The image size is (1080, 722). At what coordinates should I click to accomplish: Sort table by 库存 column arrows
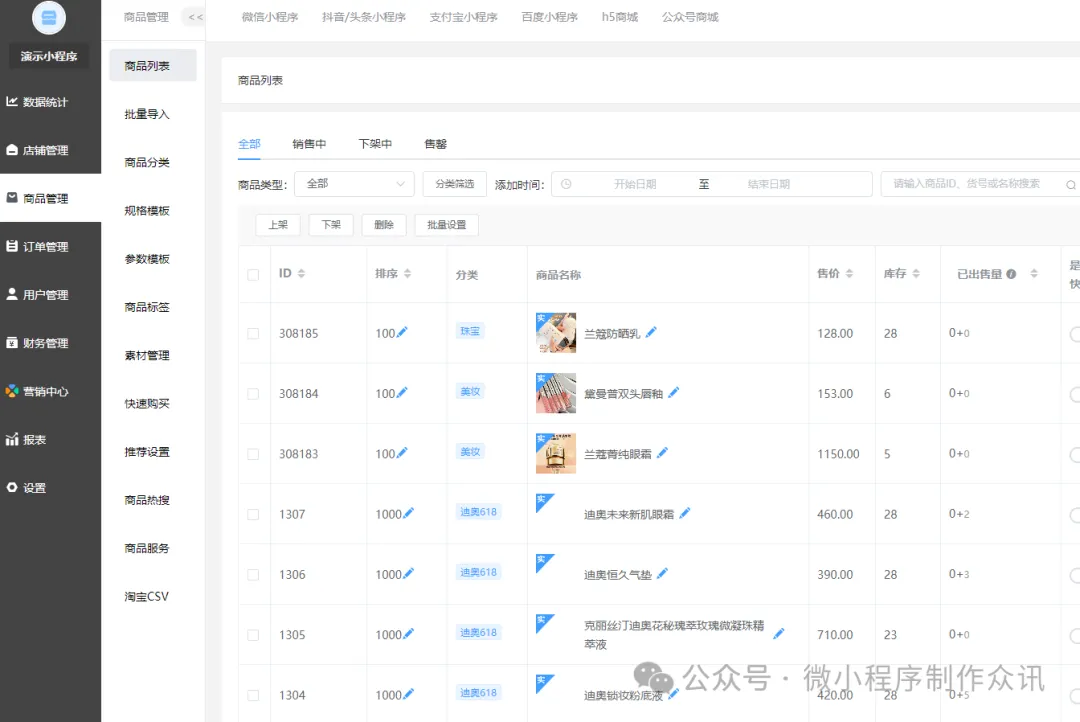point(916,274)
